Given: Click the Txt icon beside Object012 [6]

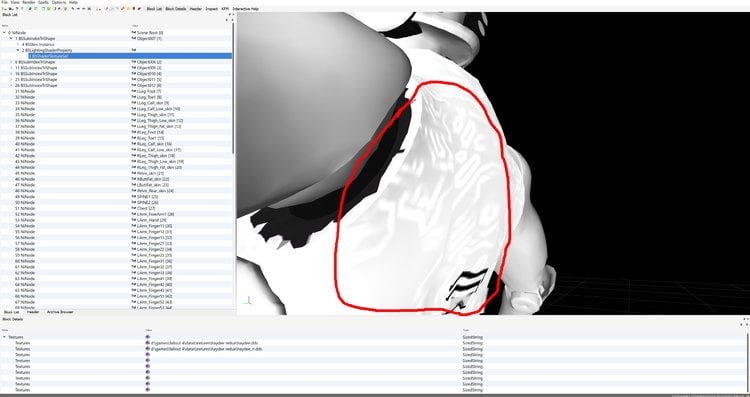Looking at the screenshot, I should click(x=133, y=85).
